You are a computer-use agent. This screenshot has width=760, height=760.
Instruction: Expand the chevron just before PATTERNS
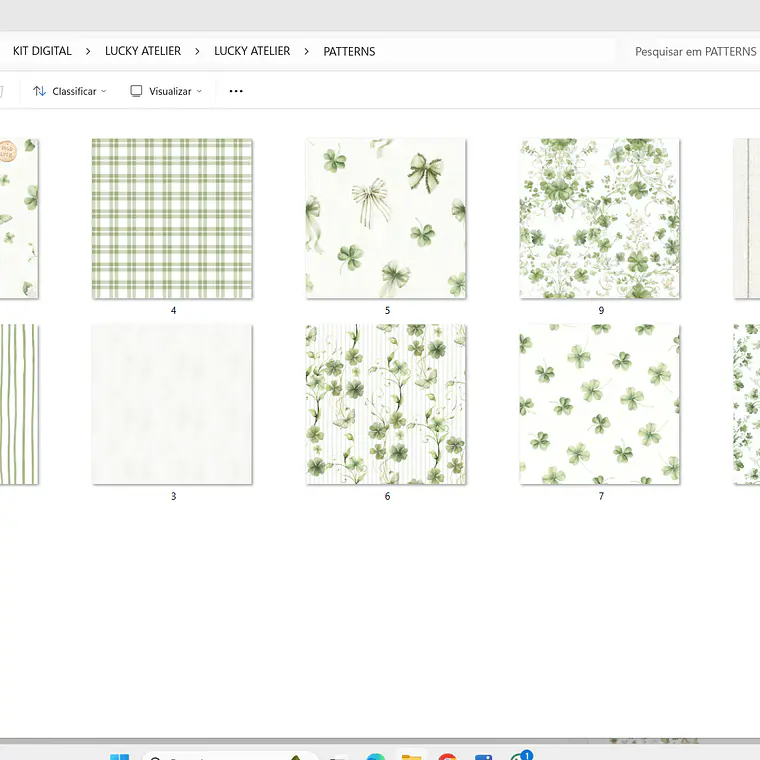pos(306,51)
